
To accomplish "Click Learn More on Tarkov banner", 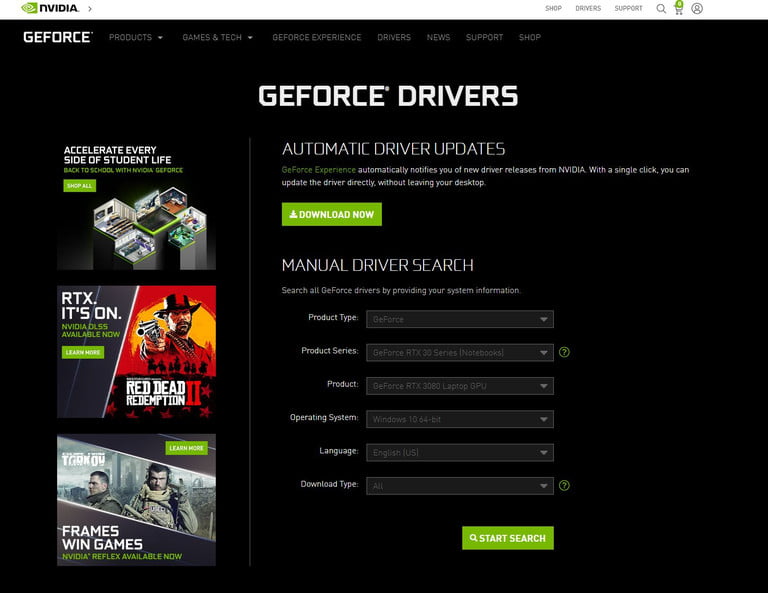I will pyautogui.click(x=186, y=448).
